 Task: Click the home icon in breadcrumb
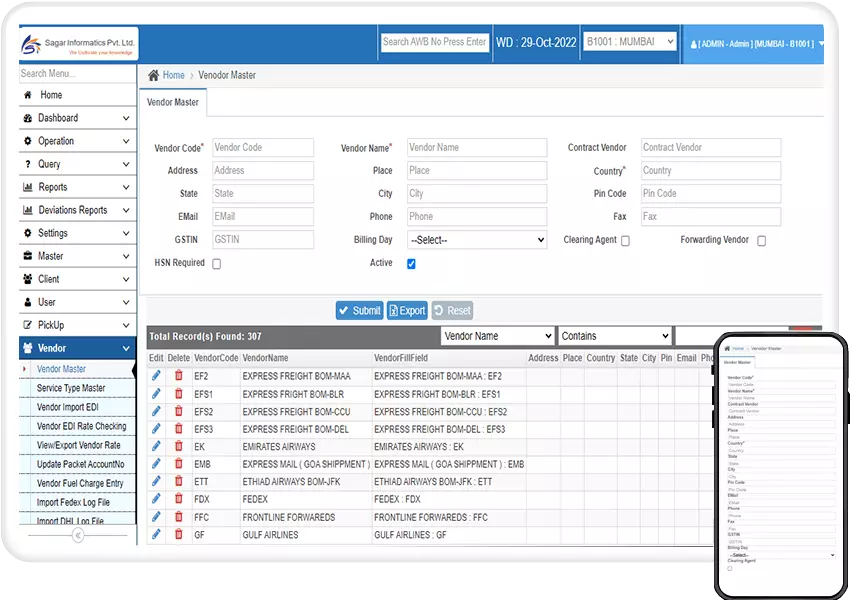(x=153, y=75)
